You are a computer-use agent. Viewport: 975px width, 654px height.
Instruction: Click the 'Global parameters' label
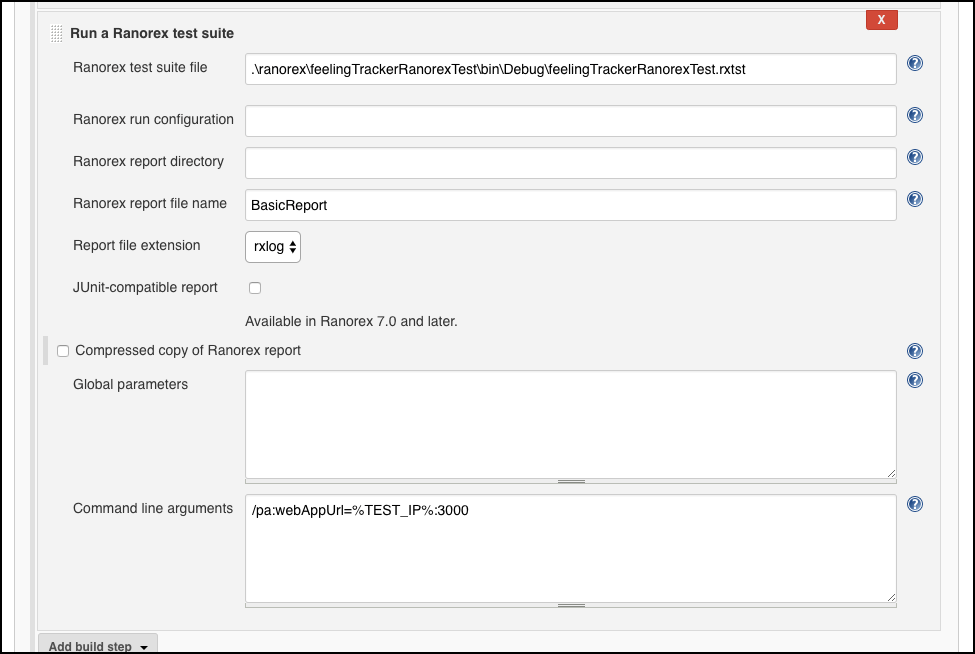point(131,384)
